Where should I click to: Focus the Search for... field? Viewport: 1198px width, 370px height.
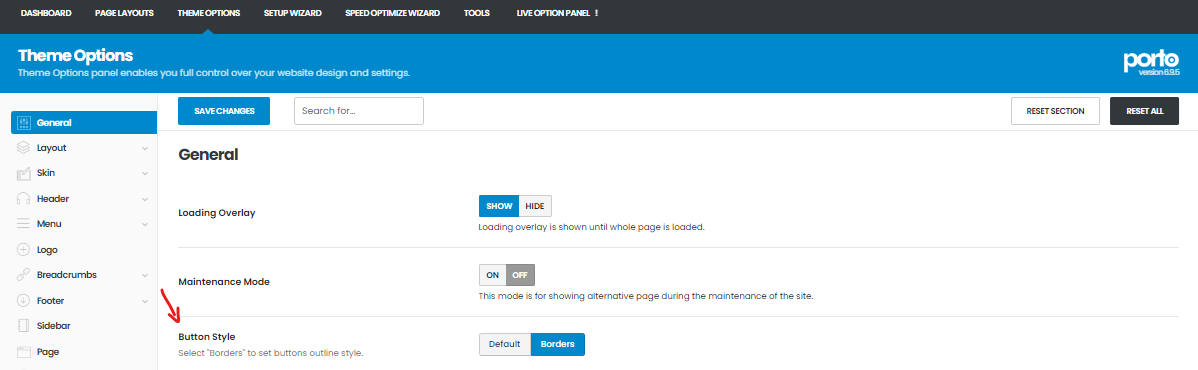click(x=359, y=111)
